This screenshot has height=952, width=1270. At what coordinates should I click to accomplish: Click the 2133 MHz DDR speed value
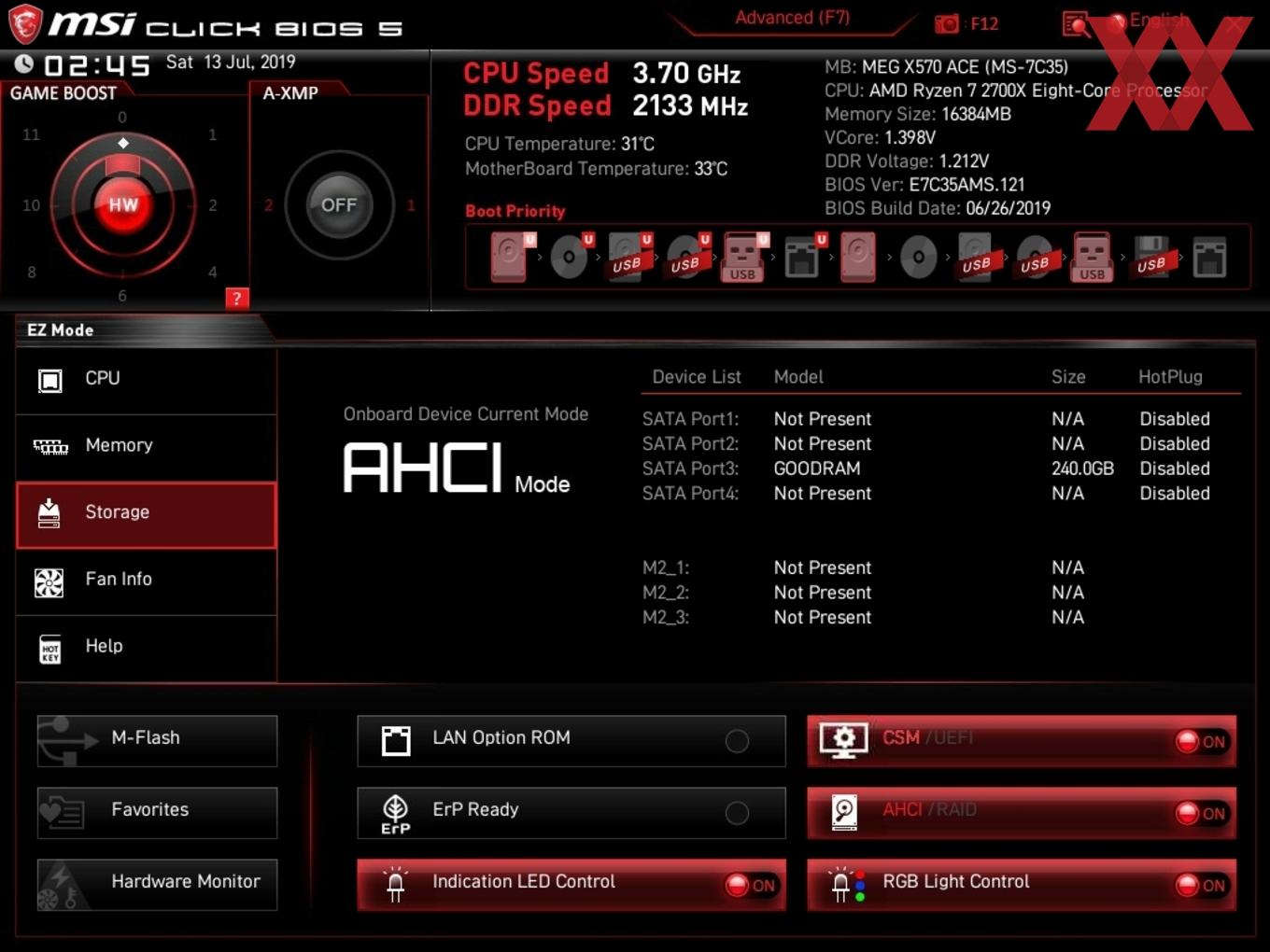click(690, 105)
